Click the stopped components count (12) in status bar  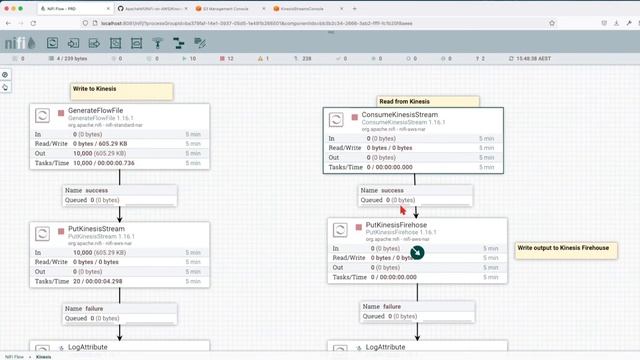tap(227, 59)
